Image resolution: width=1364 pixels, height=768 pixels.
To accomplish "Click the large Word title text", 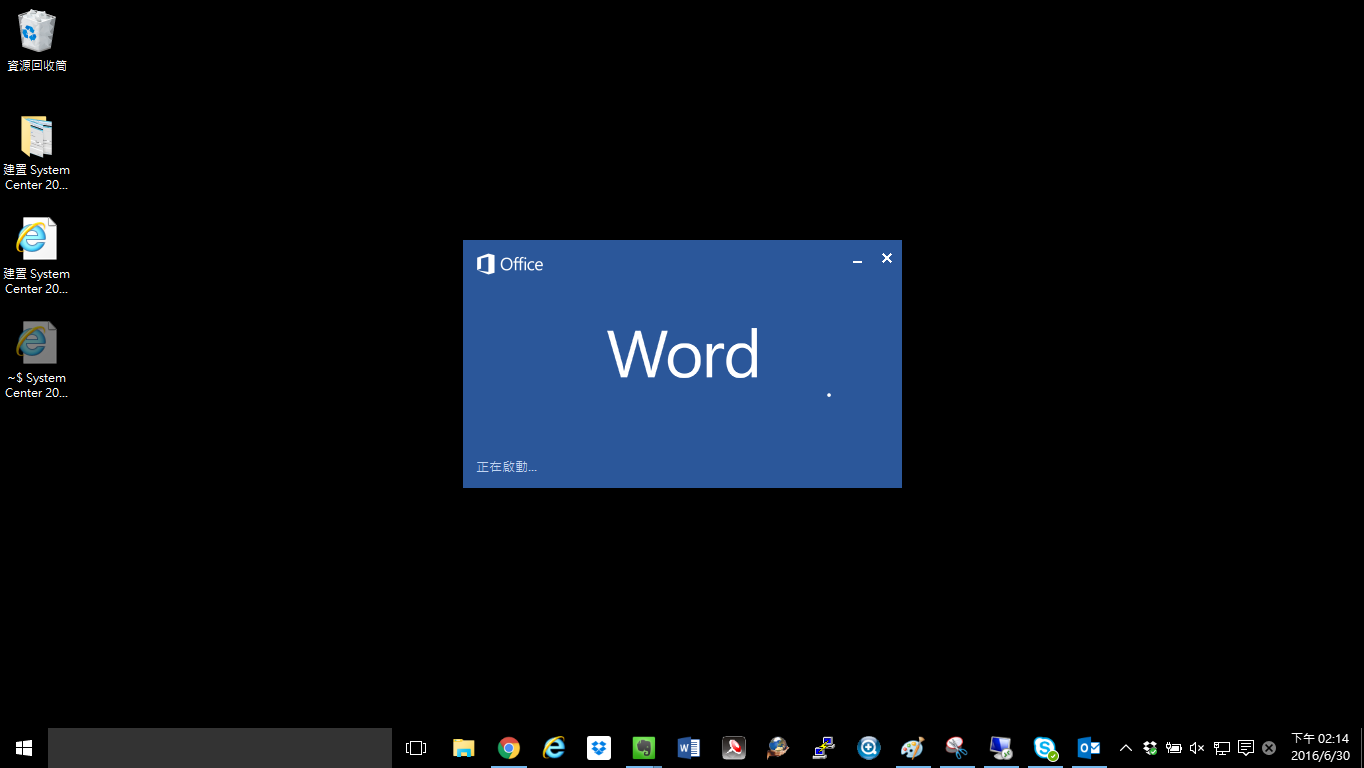I will 683,354.
